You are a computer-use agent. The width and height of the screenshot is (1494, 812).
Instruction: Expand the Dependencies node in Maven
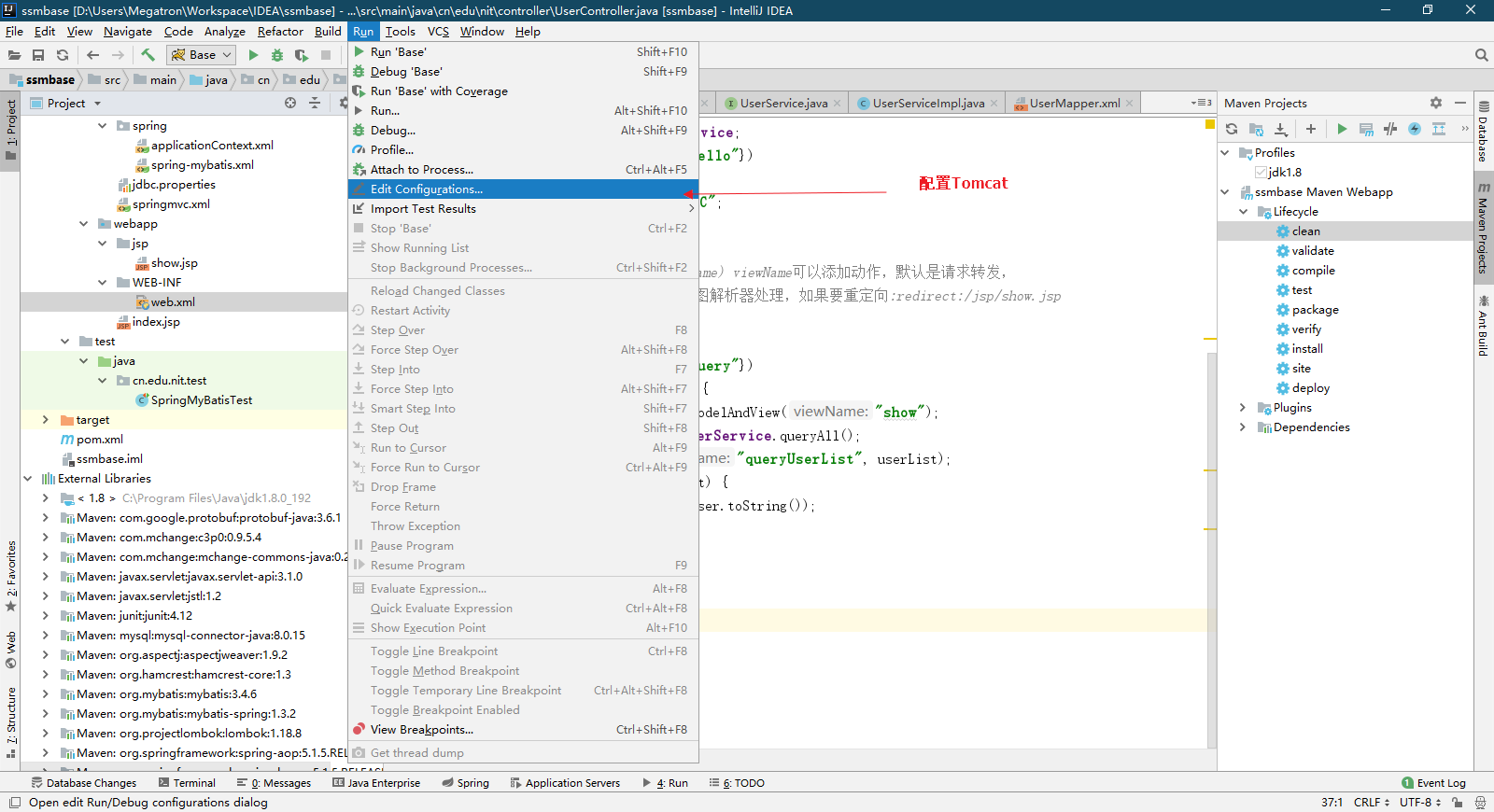point(1243,427)
